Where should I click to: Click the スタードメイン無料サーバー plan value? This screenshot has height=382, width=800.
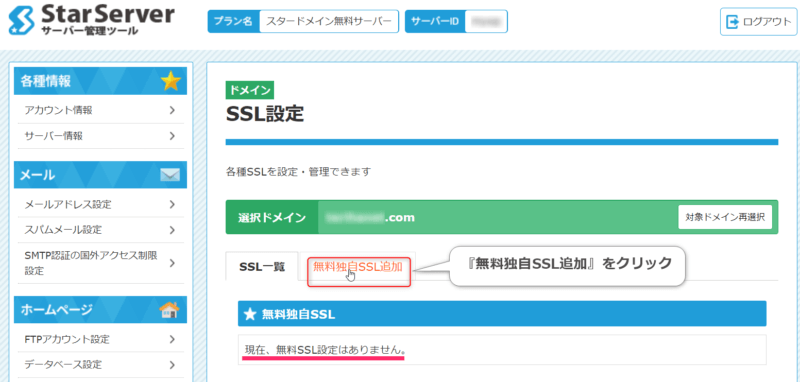pyautogui.click(x=329, y=21)
